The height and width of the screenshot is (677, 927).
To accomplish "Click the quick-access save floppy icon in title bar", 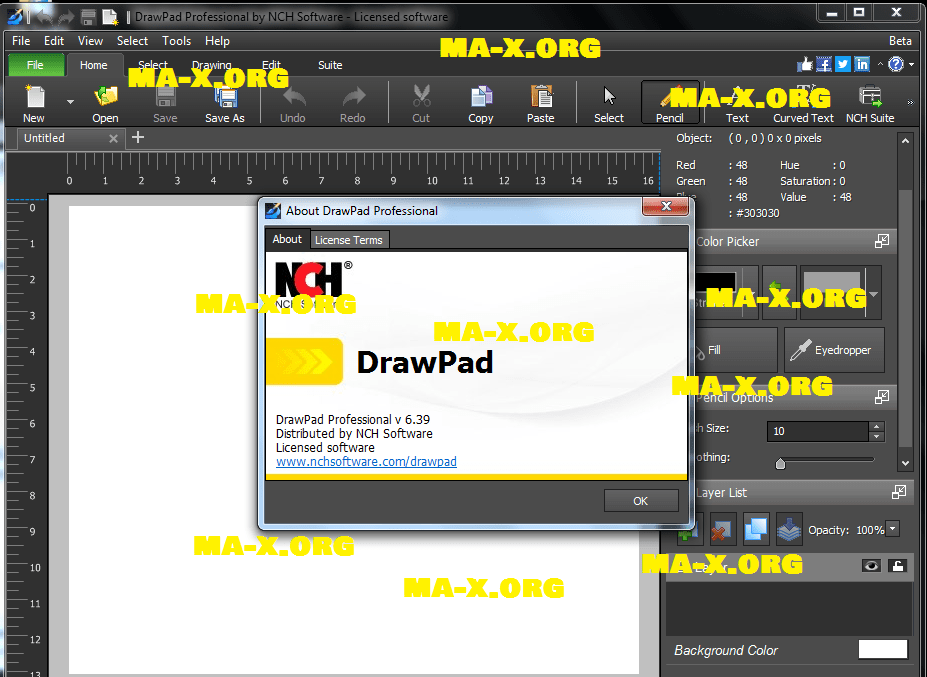I will (x=88, y=17).
